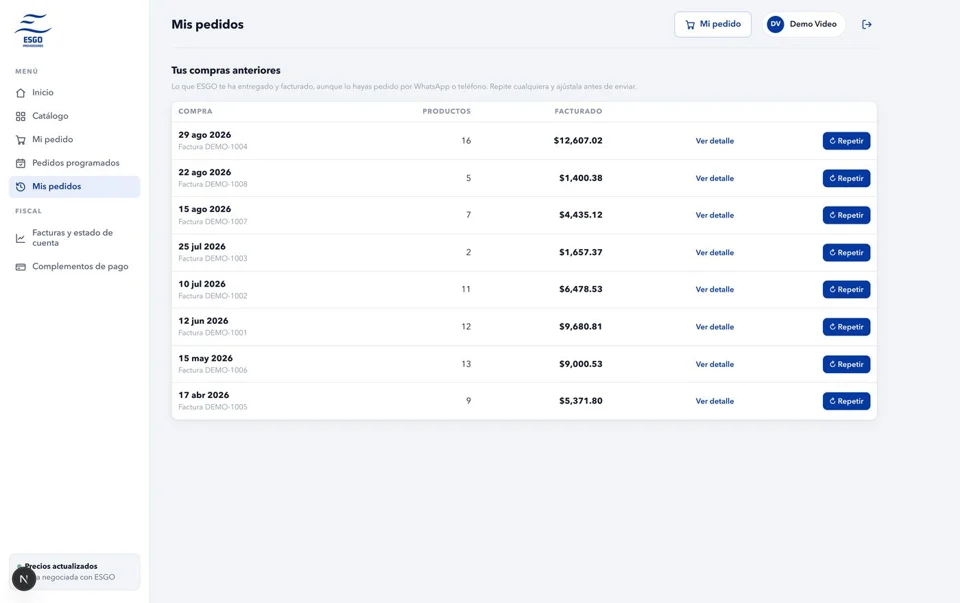Repeat the 25 jul 2026 purchase
Screen dimensions: 960x603
tap(846, 252)
